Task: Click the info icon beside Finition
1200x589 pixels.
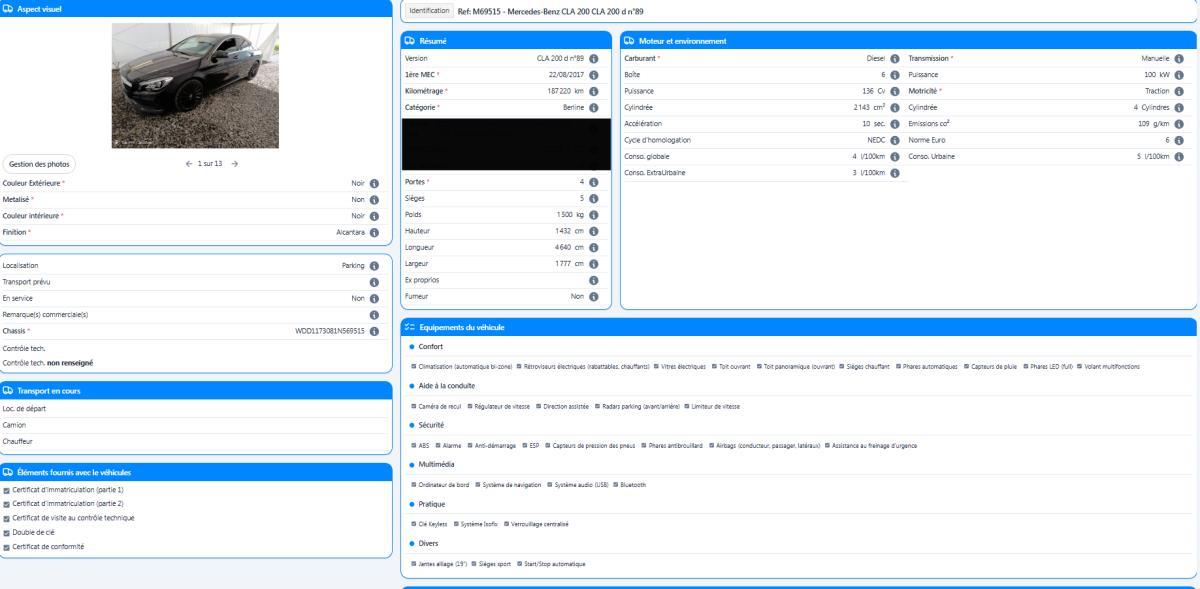Action: 374,232
